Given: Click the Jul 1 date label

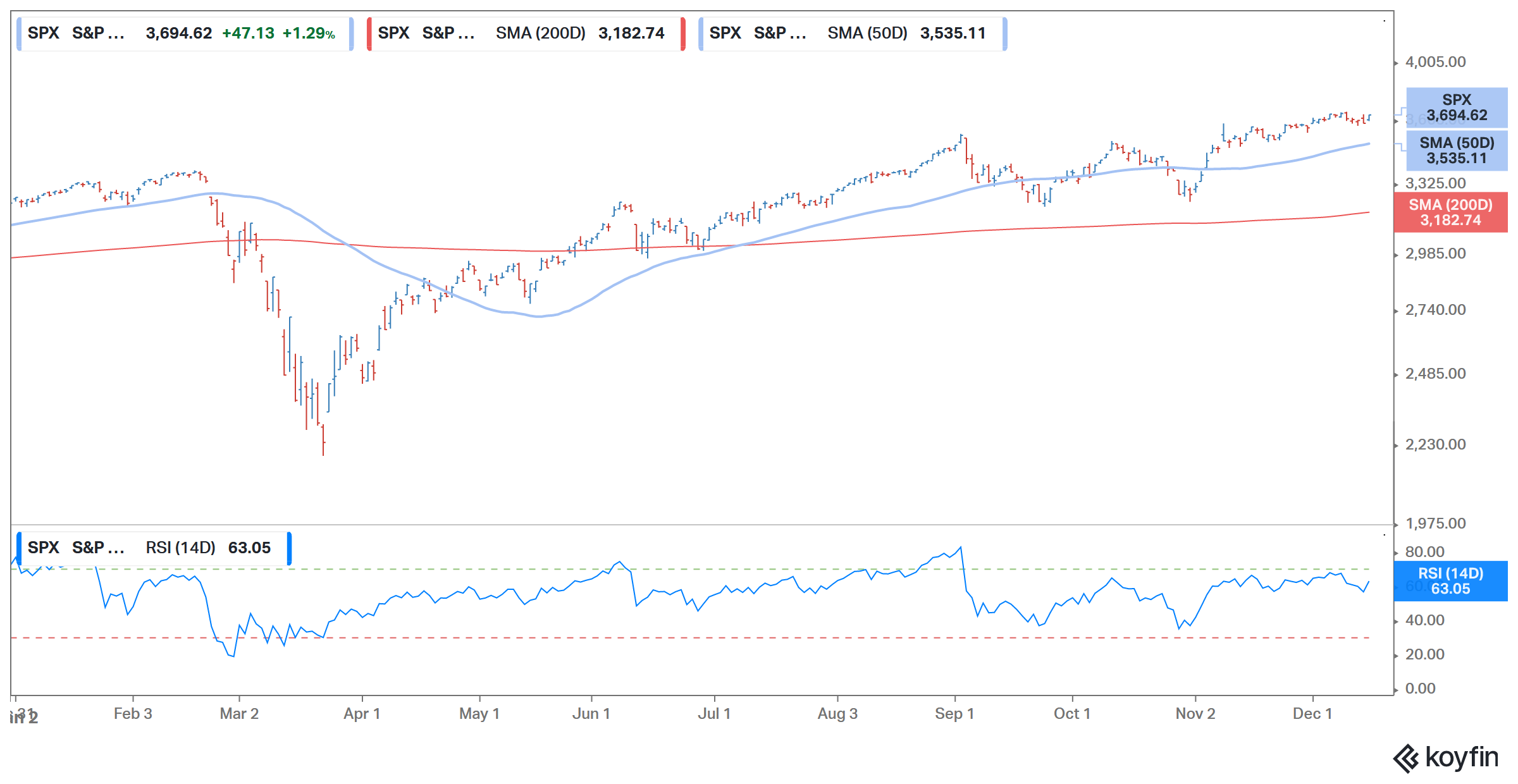Looking at the screenshot, I should tap(714, 714).
